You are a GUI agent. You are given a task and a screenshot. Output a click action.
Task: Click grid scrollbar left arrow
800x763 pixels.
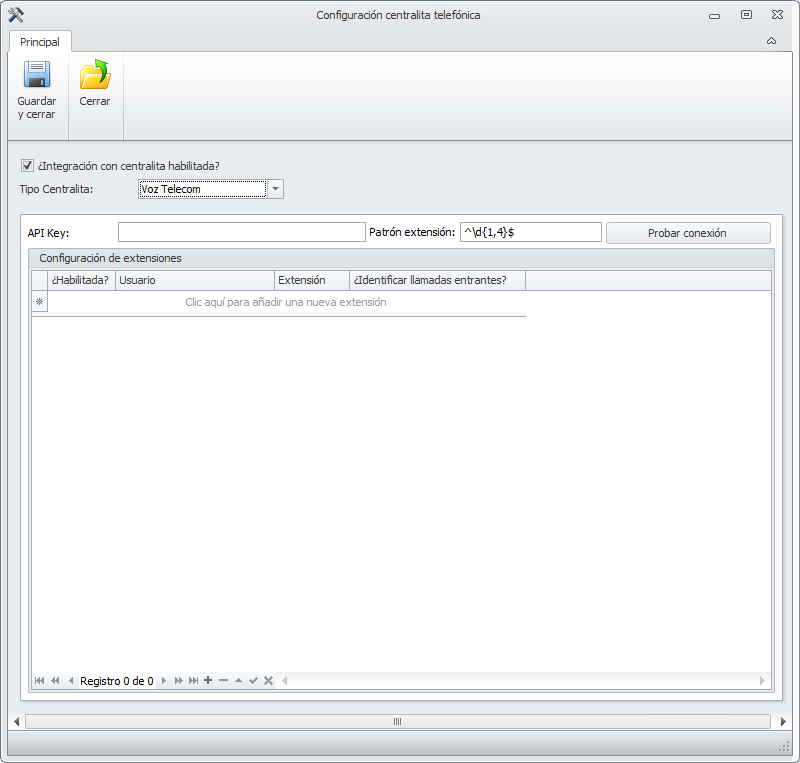pos(285,680)
